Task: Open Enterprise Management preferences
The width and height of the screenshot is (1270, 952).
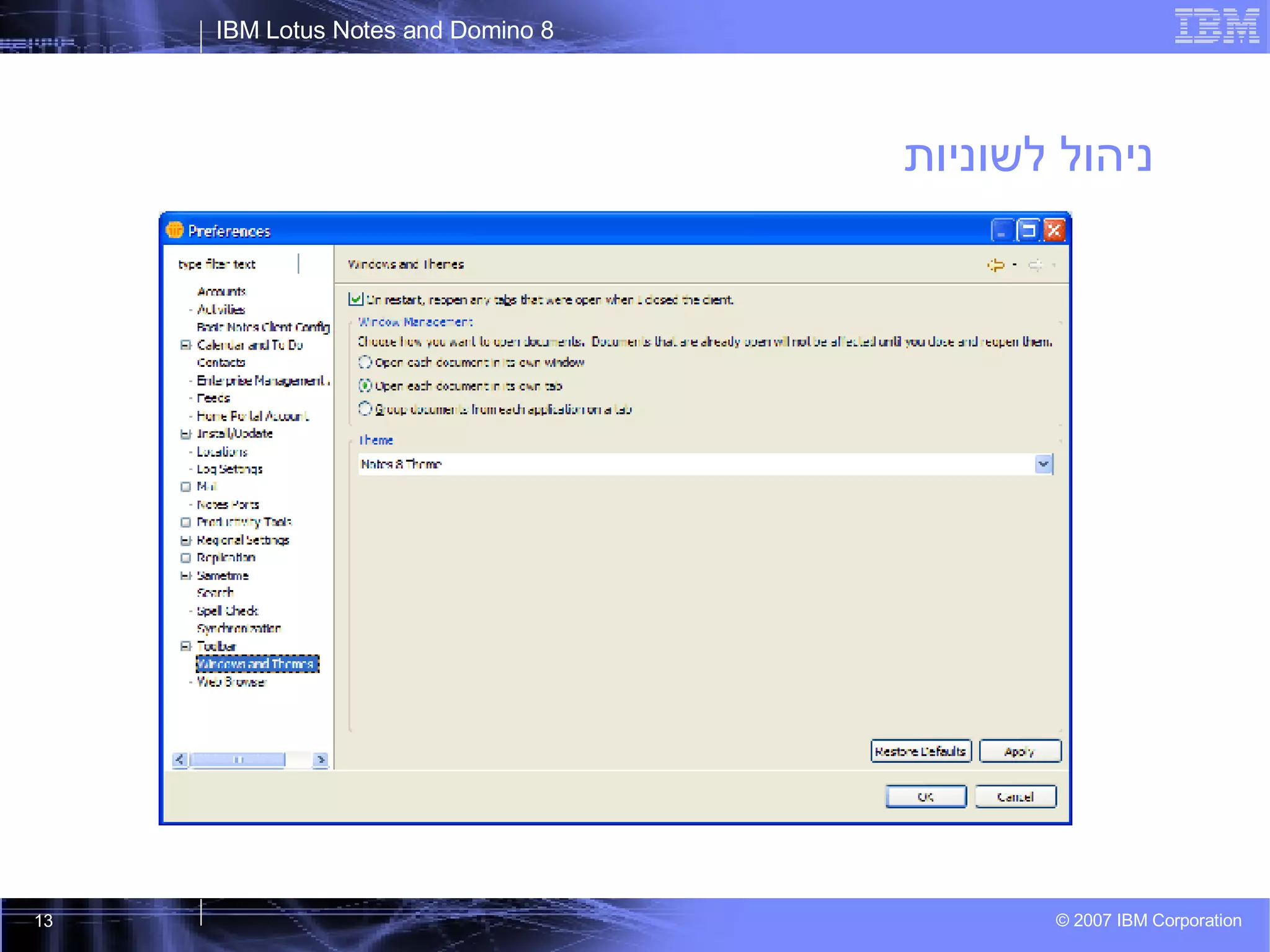Action: (263, 381)
